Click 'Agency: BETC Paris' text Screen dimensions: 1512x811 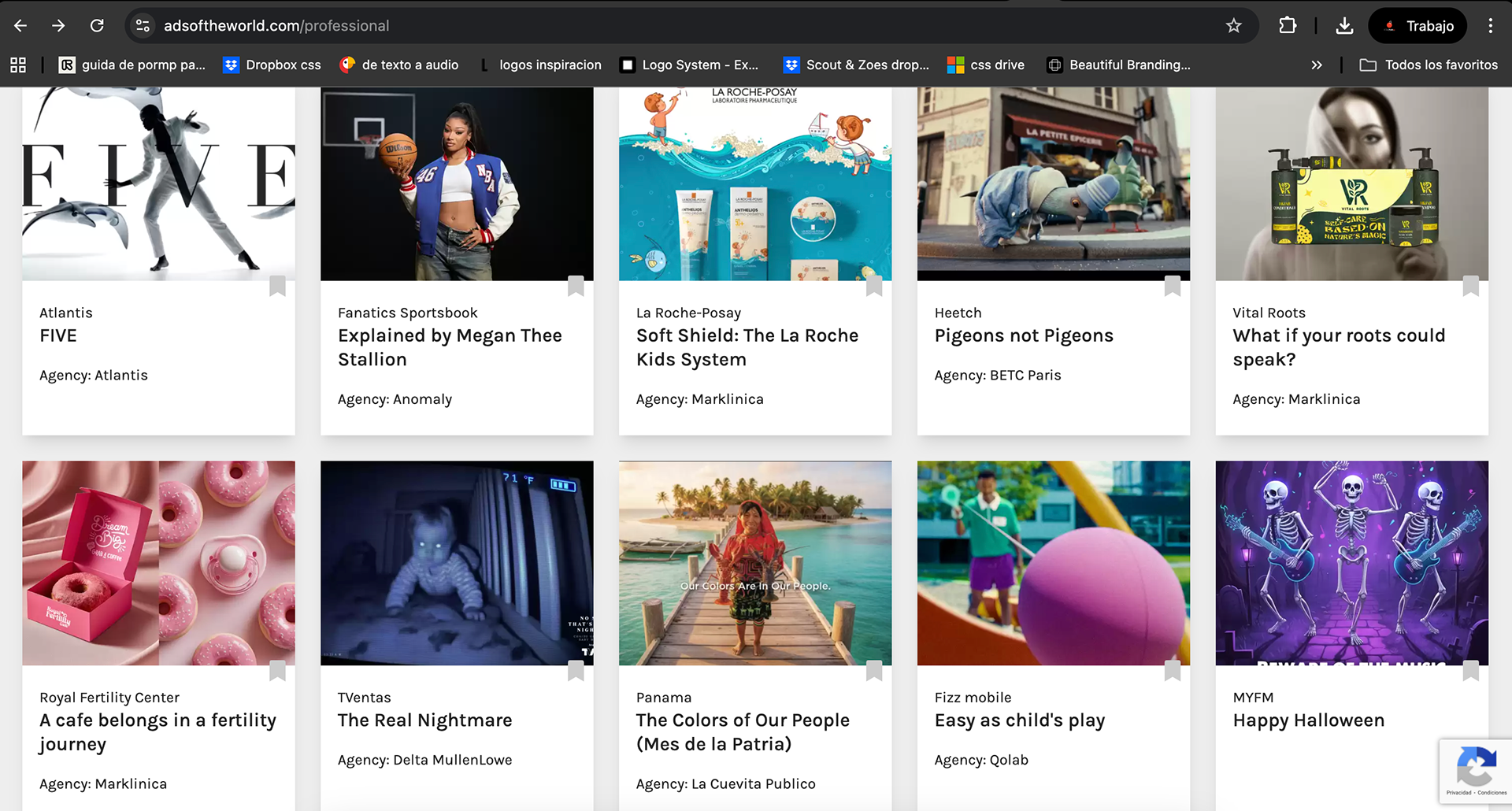click(998, 376)
